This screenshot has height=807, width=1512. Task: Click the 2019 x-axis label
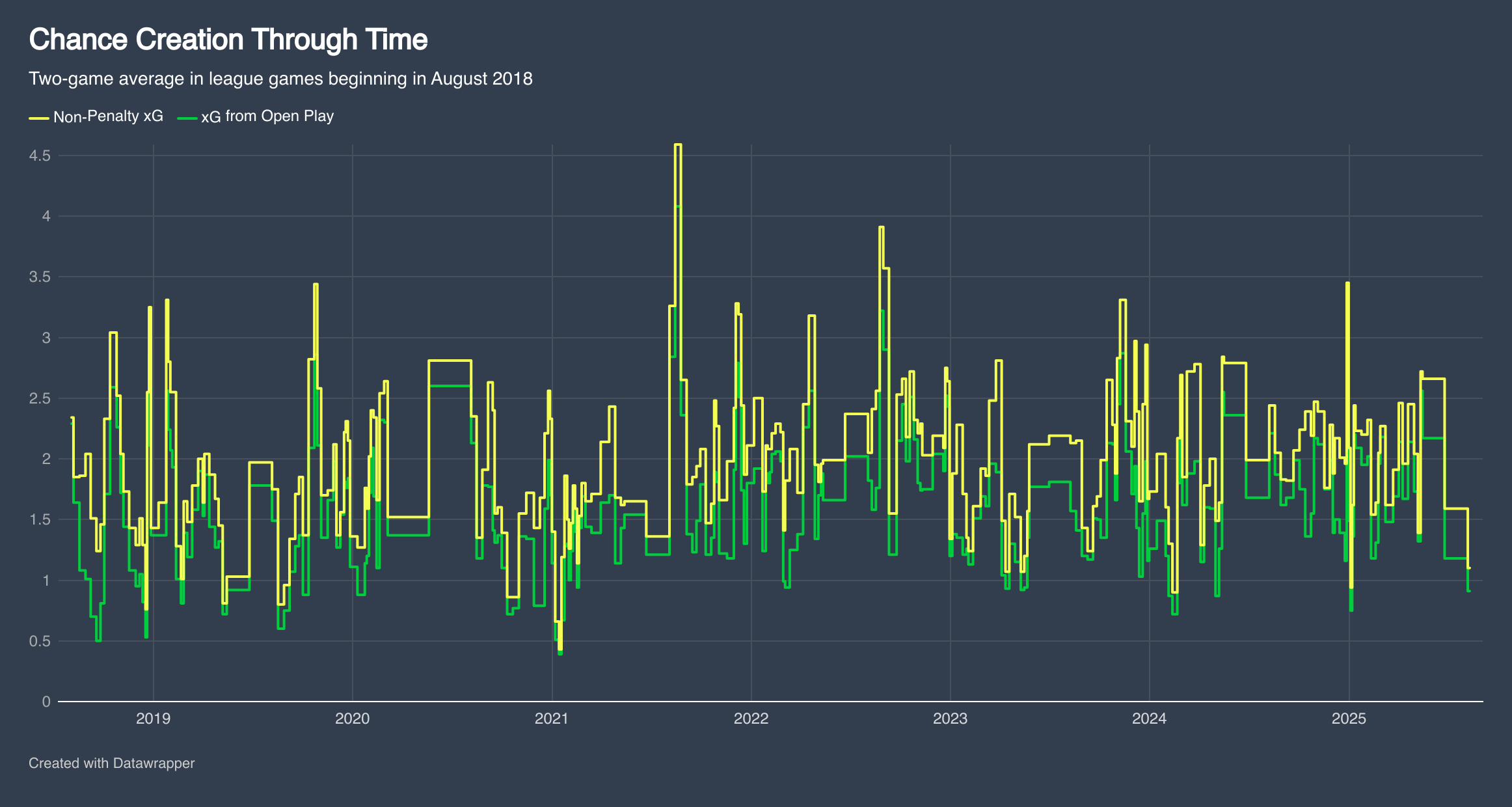tap(153, 718)
